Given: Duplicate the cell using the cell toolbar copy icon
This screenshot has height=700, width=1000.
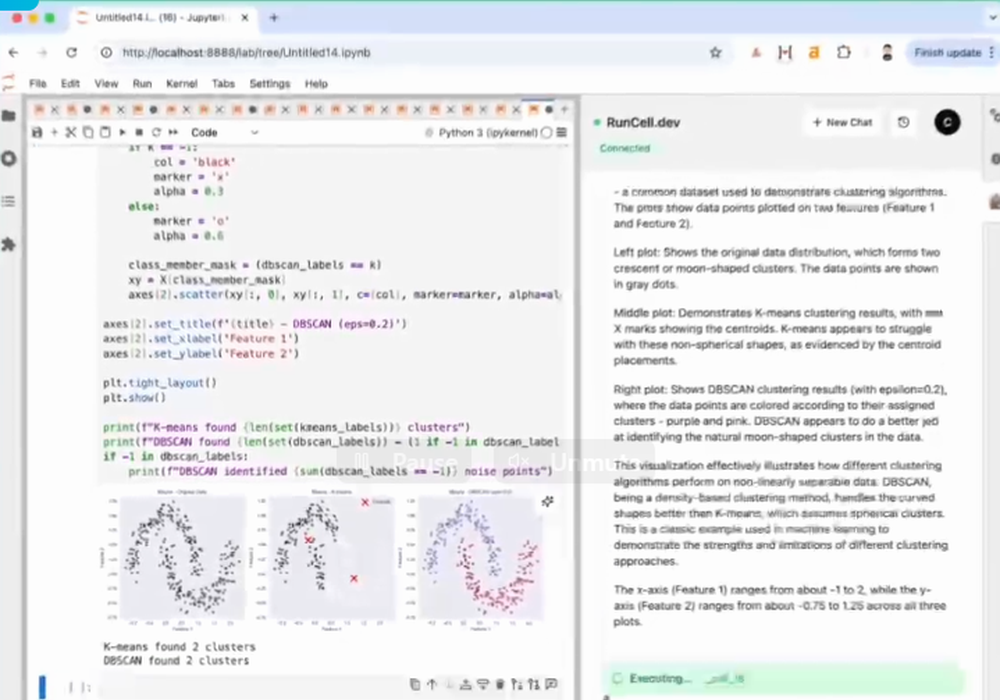Looking at the screenshot, I should click(415, 684).
